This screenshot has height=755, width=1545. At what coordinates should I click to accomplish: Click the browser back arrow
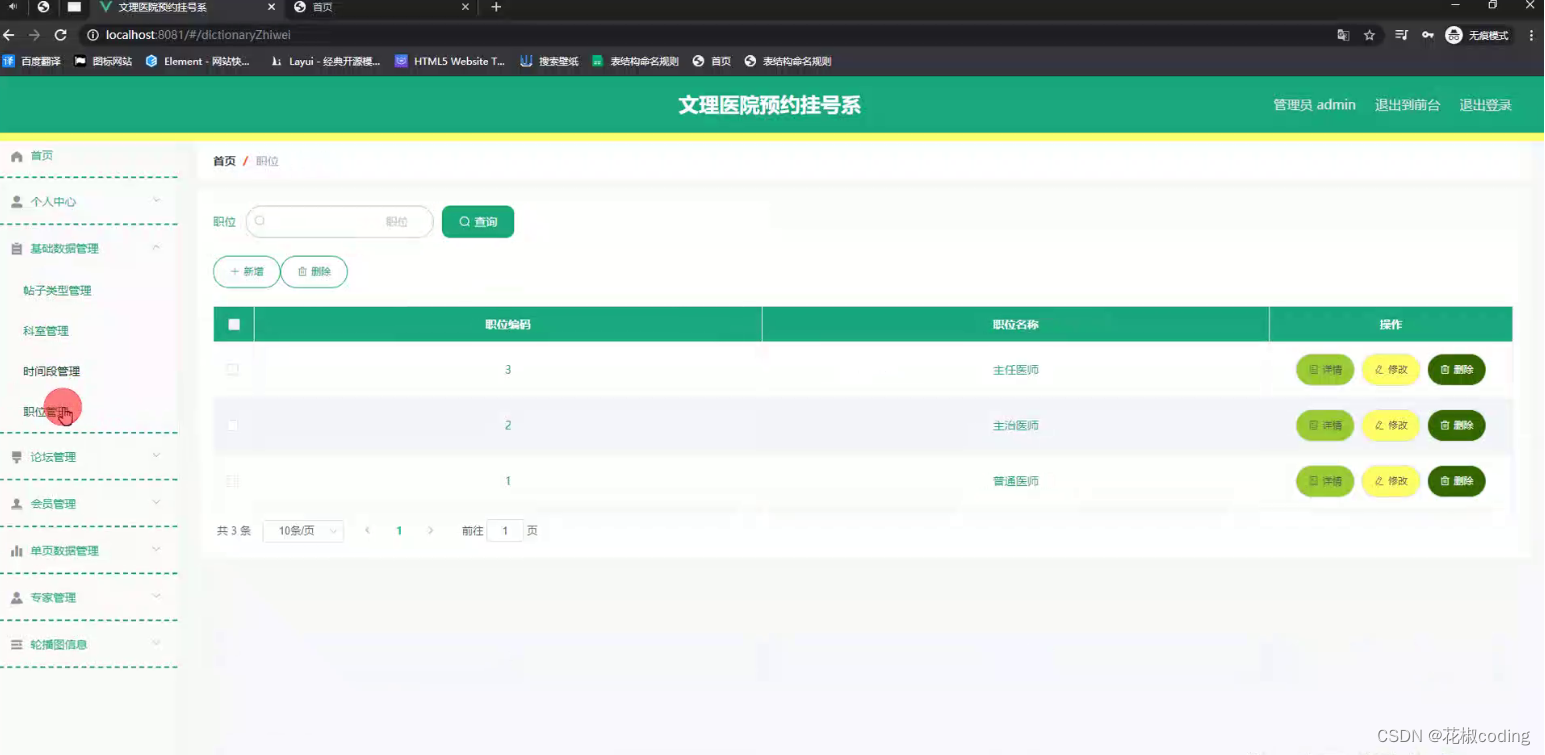[x=9, y=35]
